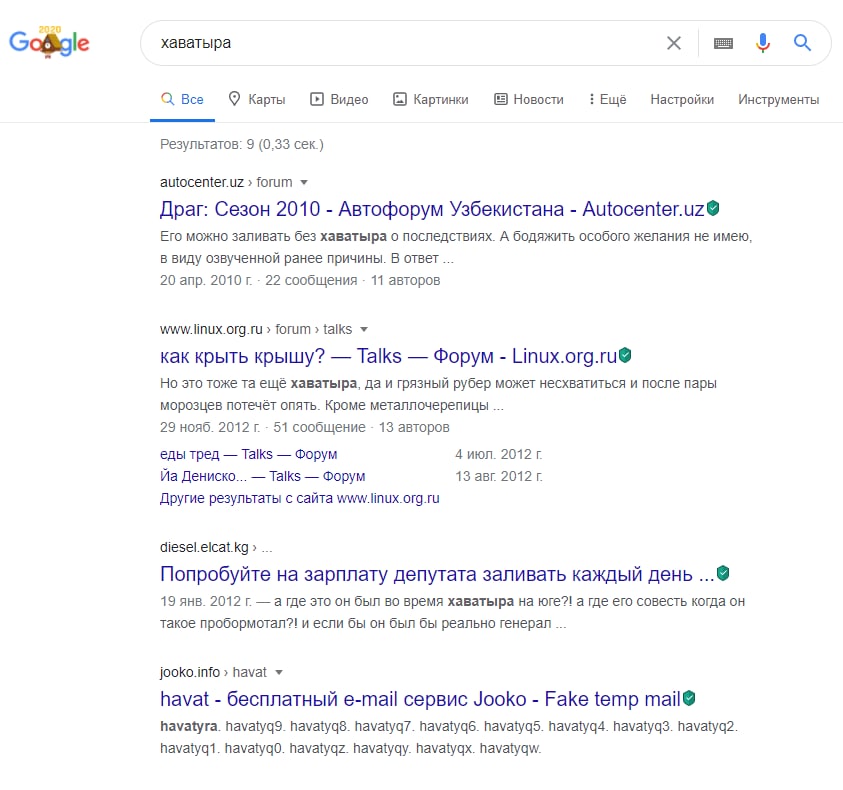Open еды тред — Talks — Форум sublink
This screenshot has height=790, width=843.
coord(248,454)
